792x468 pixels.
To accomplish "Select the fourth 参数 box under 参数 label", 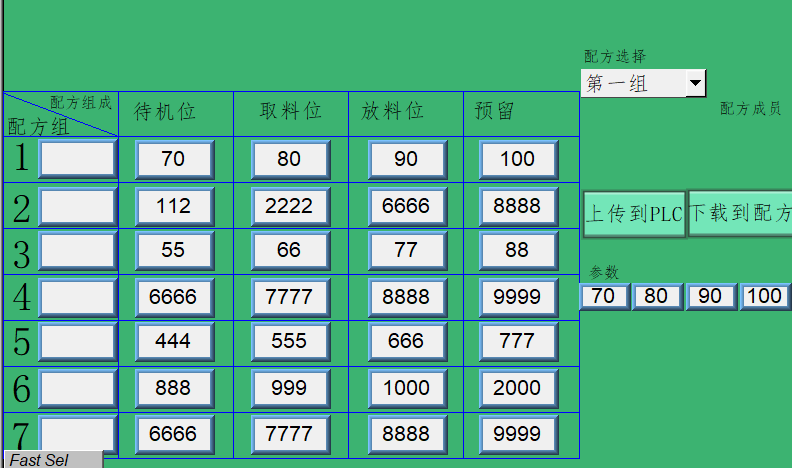I will (x=764, y=296).
